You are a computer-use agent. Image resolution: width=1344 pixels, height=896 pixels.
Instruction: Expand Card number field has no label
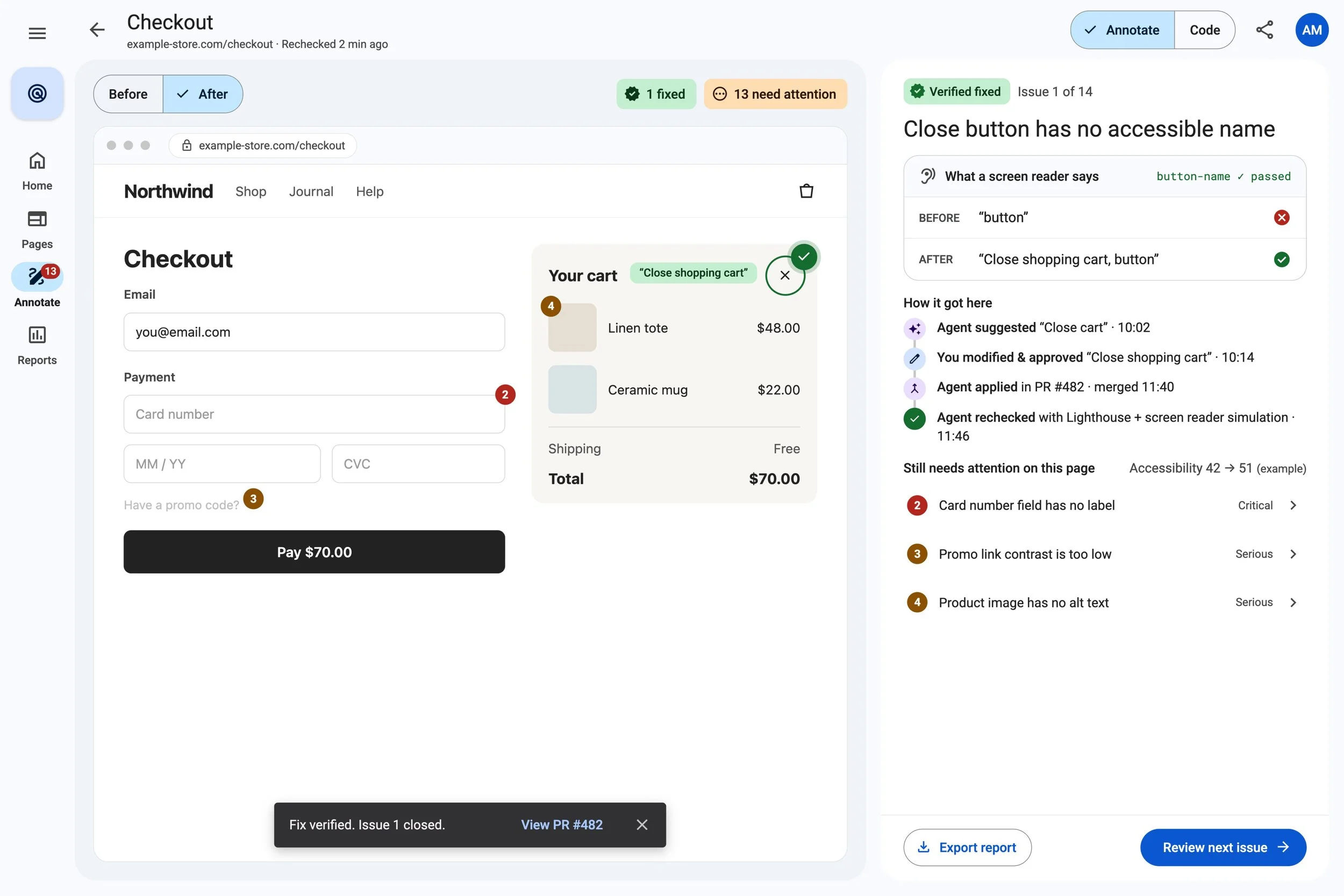tap(1104, 505)
